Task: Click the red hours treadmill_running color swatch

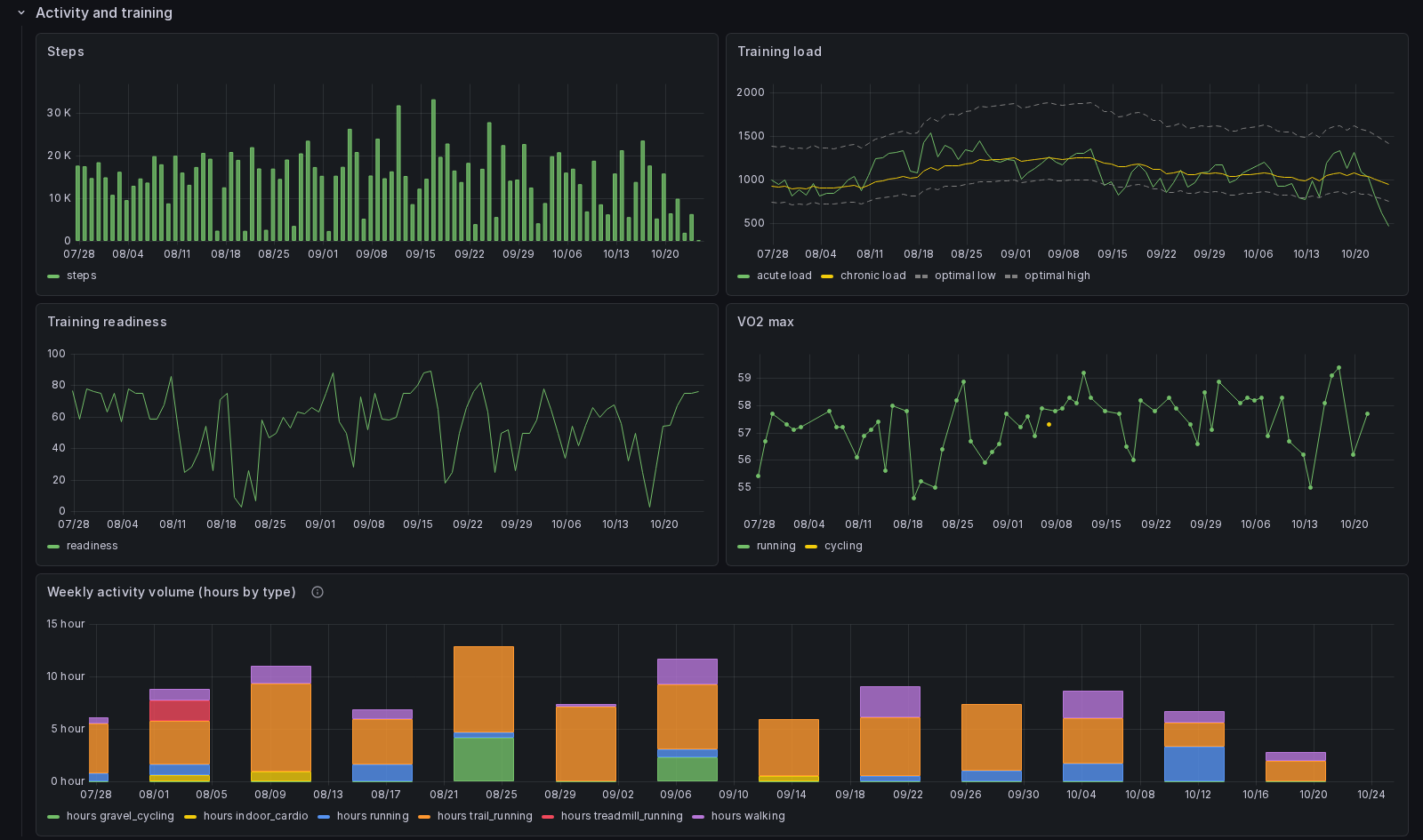Action: click(x=548, y=817)
